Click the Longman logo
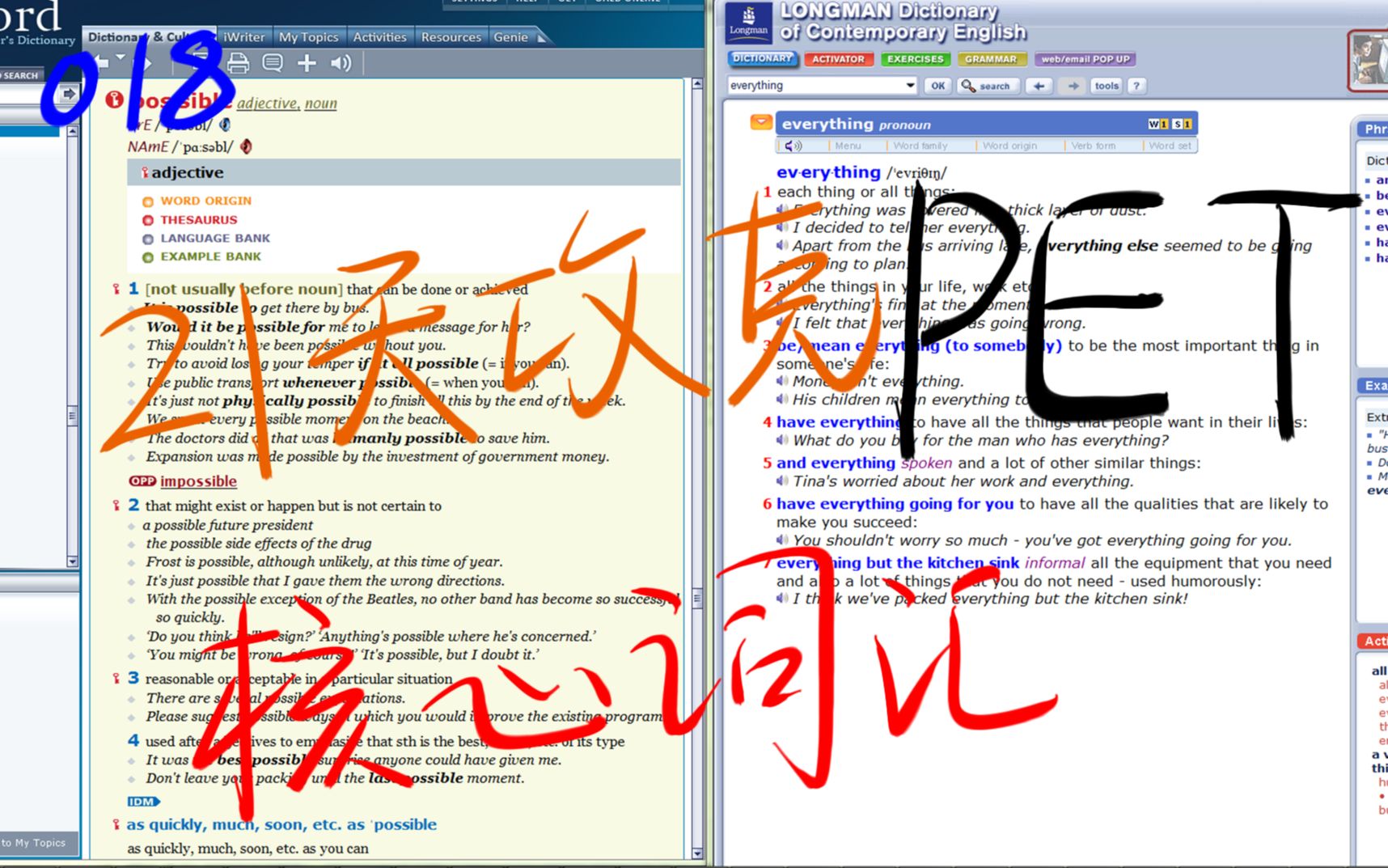1388x868 pixels. click(x=748, y=23)
